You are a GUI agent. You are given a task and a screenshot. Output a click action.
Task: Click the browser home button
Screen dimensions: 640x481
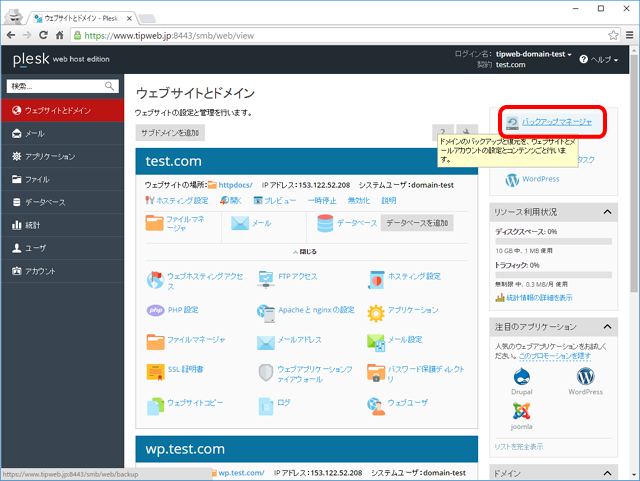tap(60, 35)
